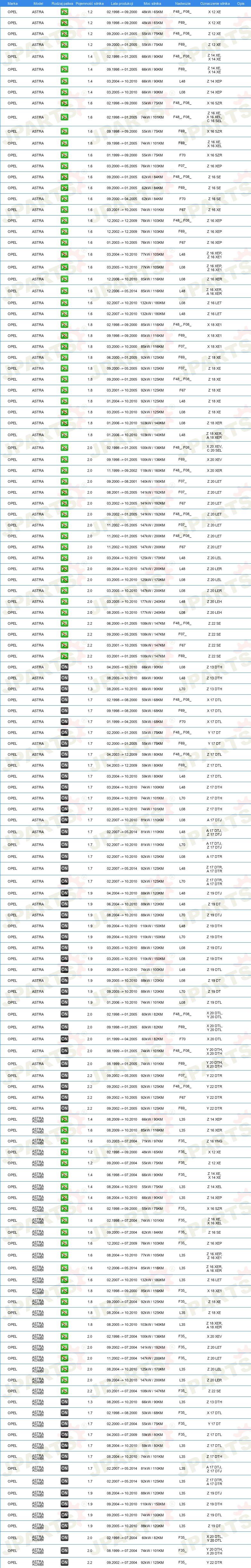Click petrol icon in Z 16 YNG row

point(64,1141)
